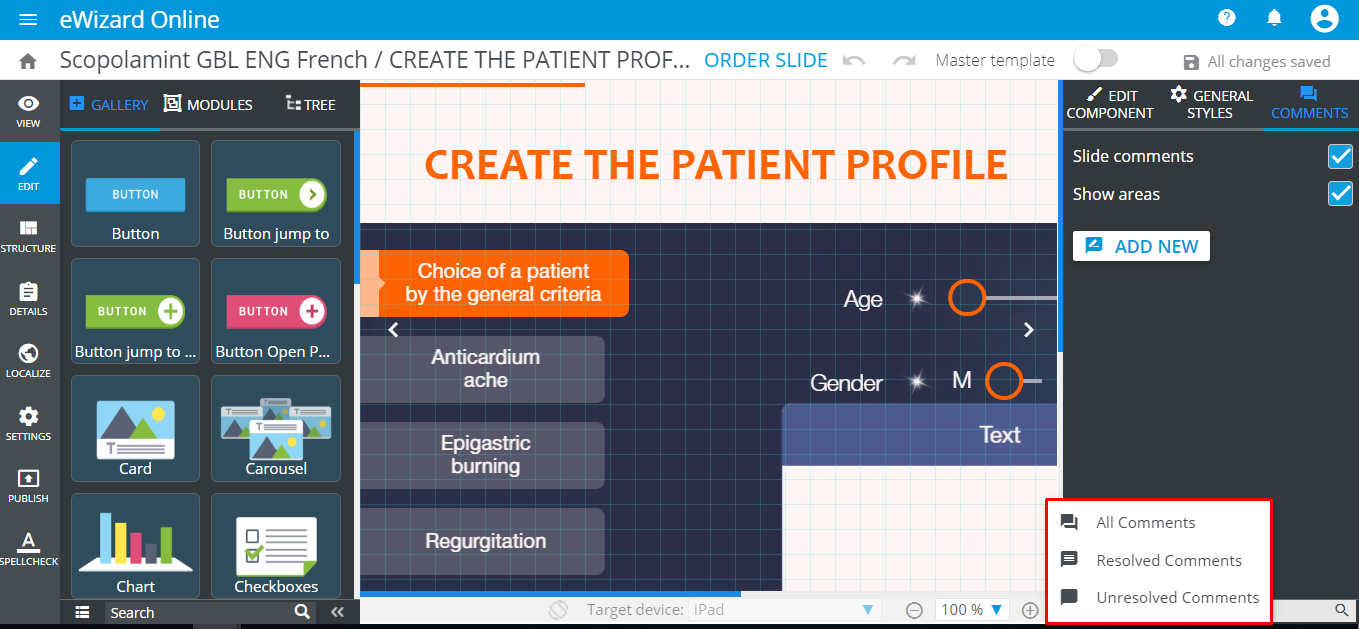Click the help question mark icon
Screen dimensions: 1359x629
point(1227,18)
